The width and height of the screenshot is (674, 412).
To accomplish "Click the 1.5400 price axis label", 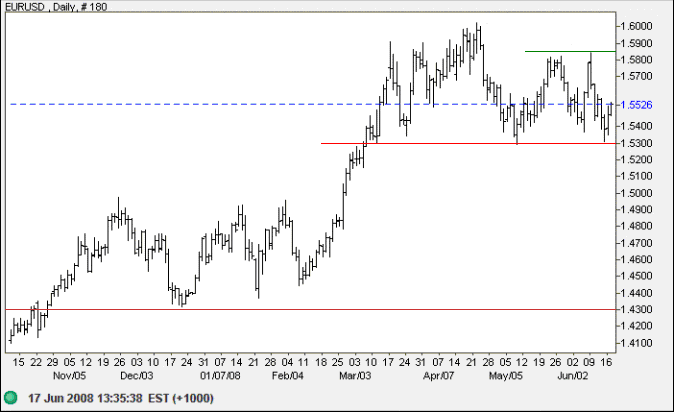I will (x=636, y=126).
